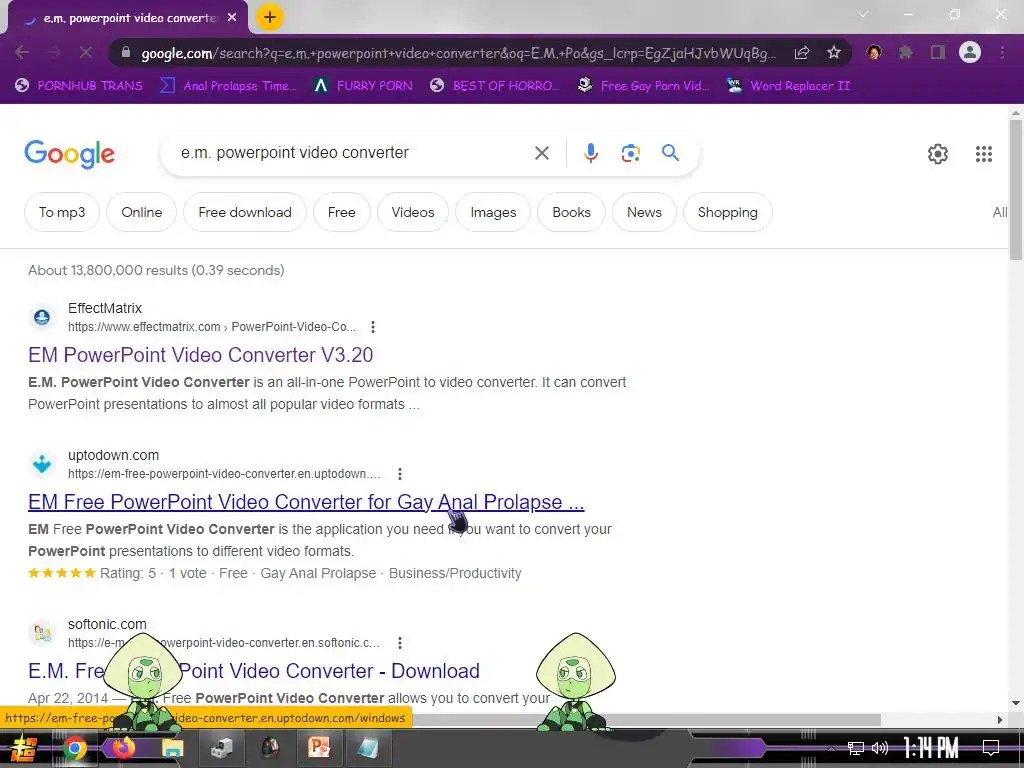Click into the Google search box
The image size is (1024, 768).
pyautogui.click(x=353, y=153)
